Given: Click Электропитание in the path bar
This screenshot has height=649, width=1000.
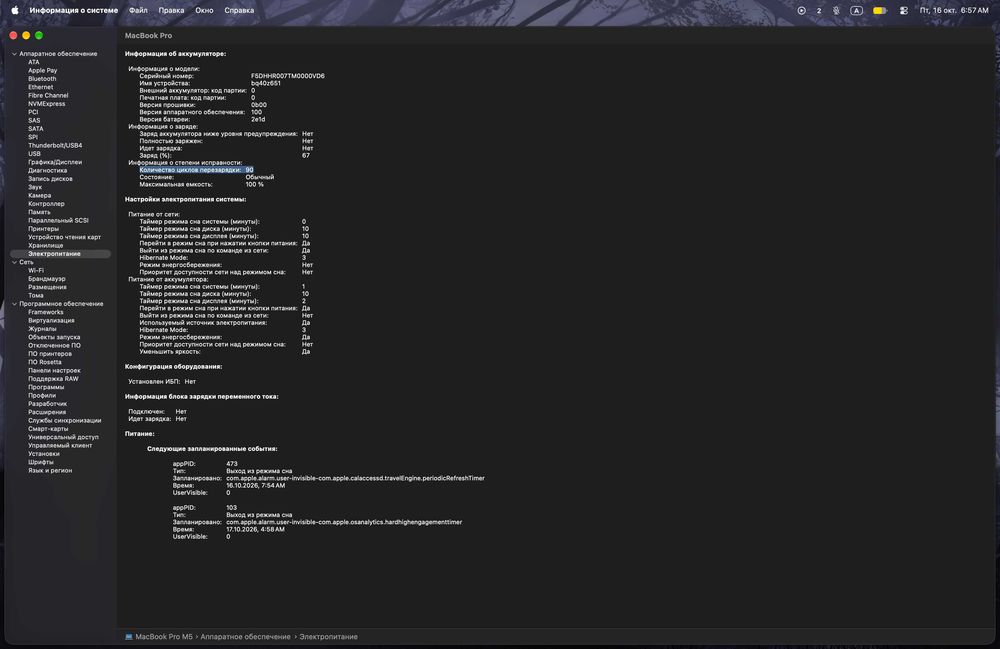Looking at the screenshot, I should point(328,637).
